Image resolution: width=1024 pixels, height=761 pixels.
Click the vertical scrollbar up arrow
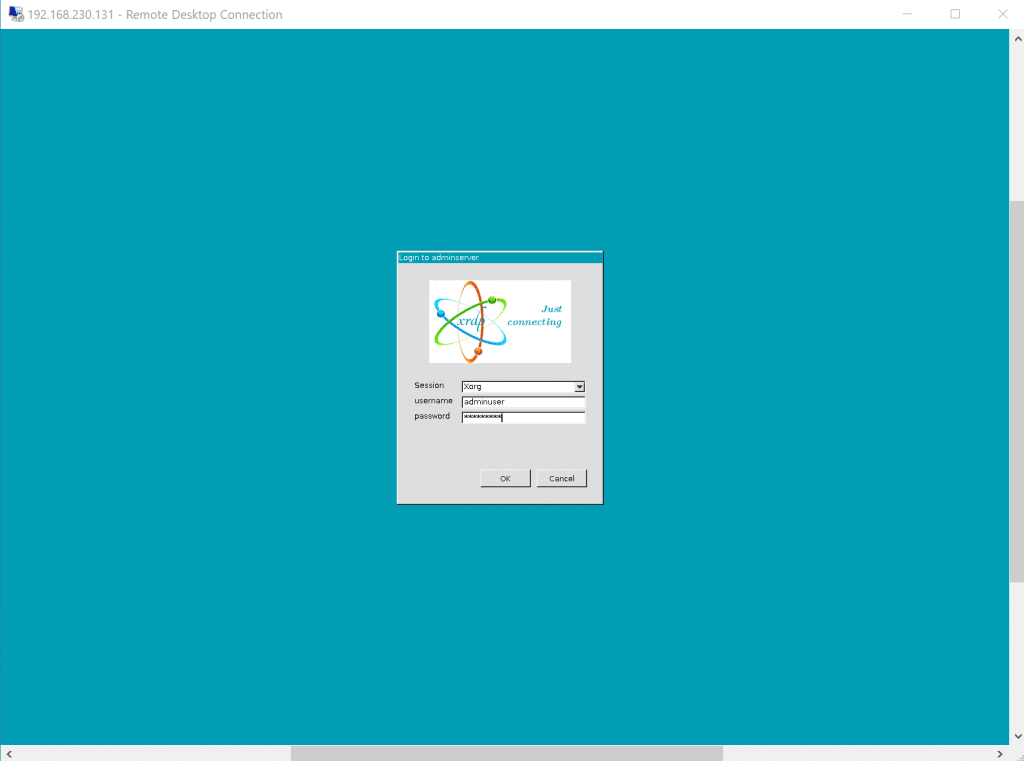(x=1017, y=39)
